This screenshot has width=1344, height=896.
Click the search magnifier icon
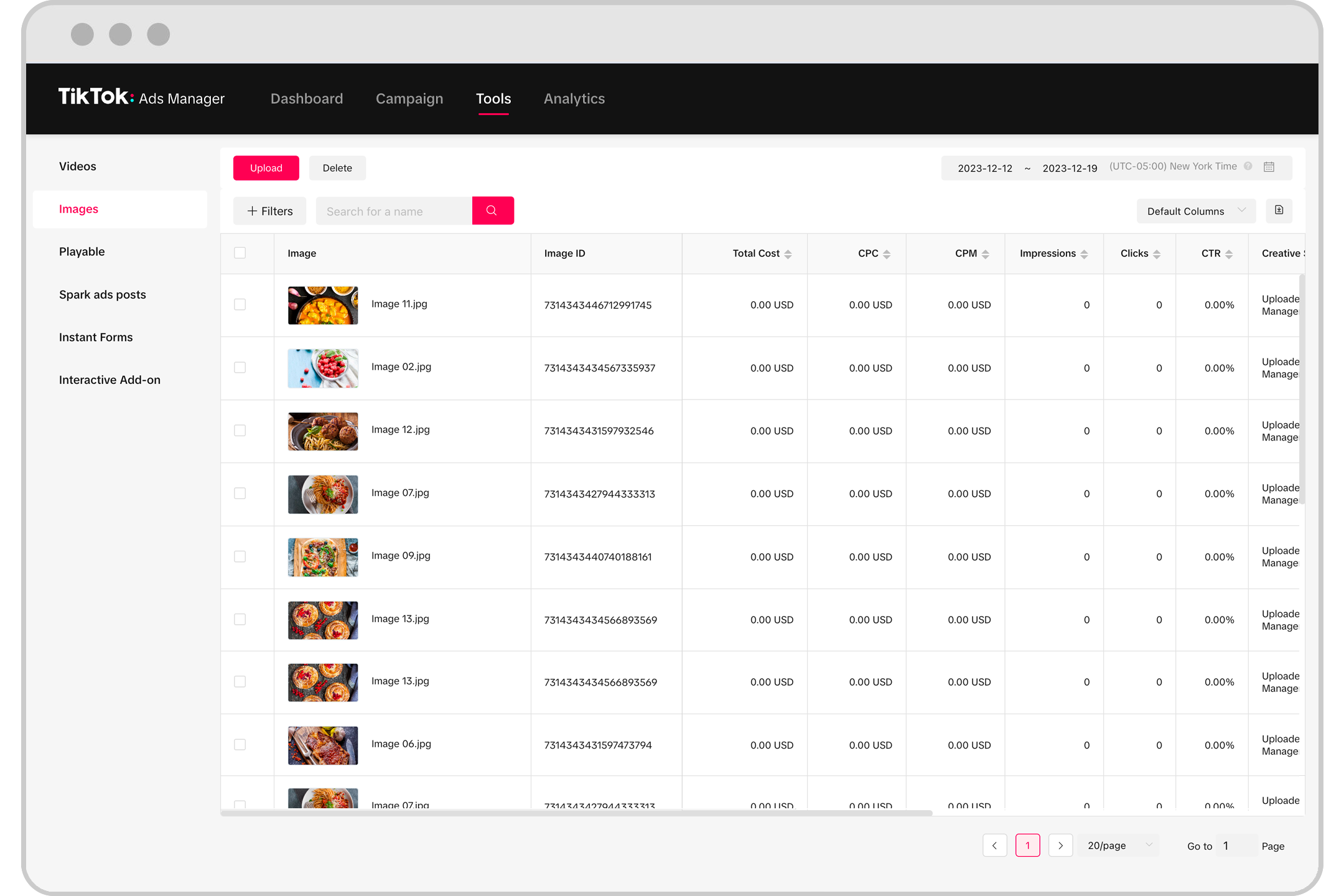[493, 210]
